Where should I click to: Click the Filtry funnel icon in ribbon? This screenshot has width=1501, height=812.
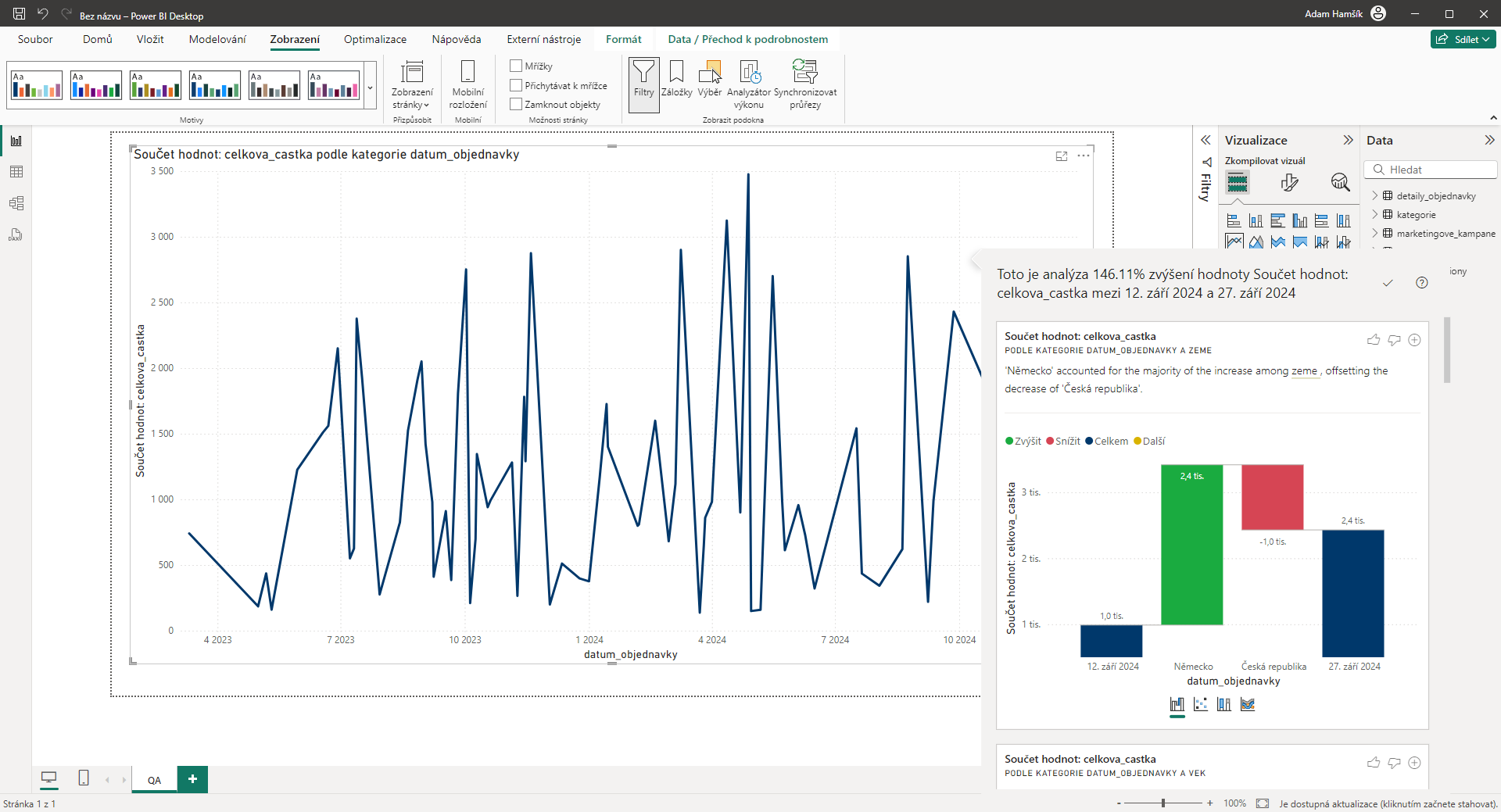coord(643,78)
